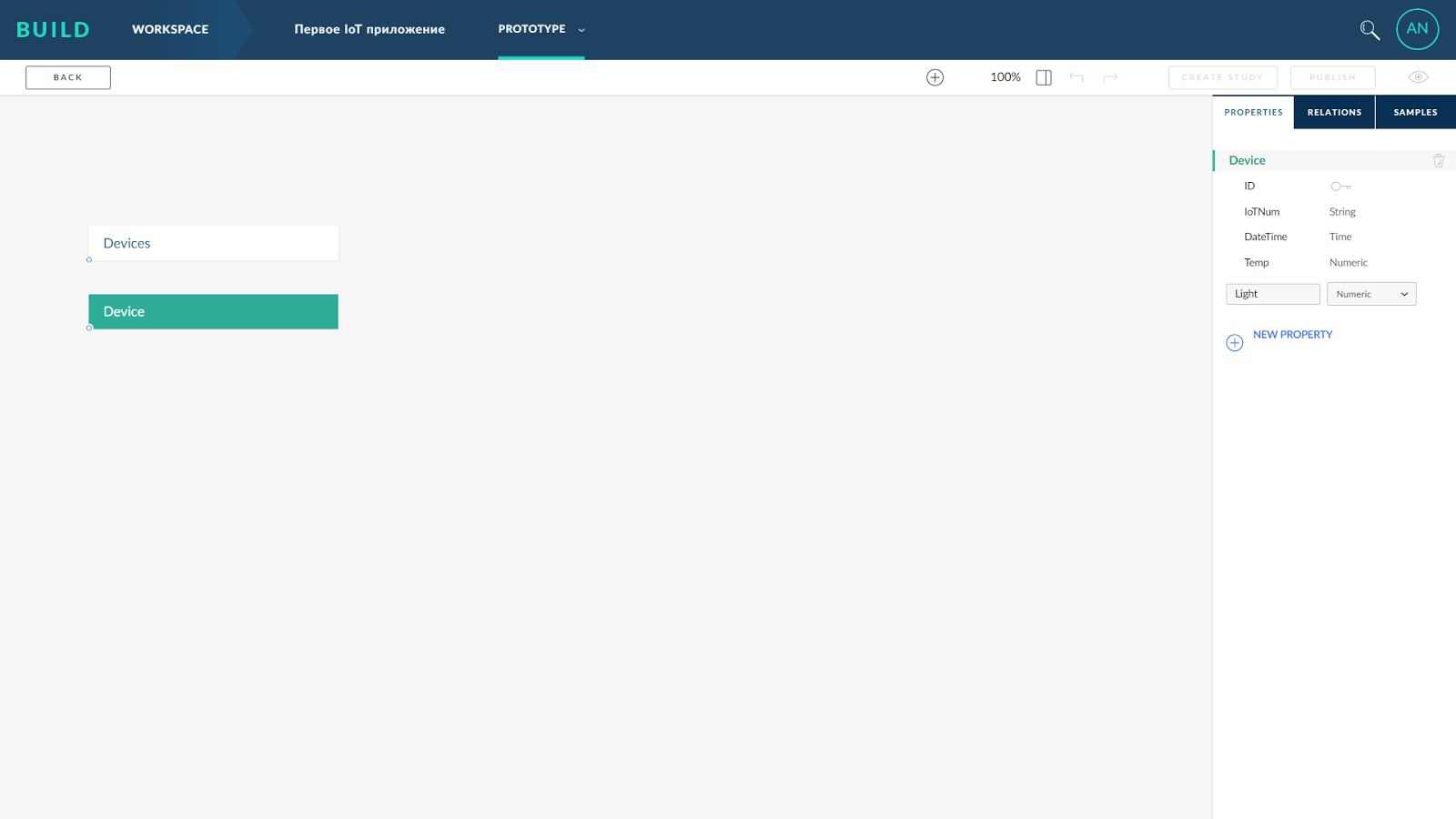
Task: Open the zoom level showing 100%
Action: point(1004,76)
